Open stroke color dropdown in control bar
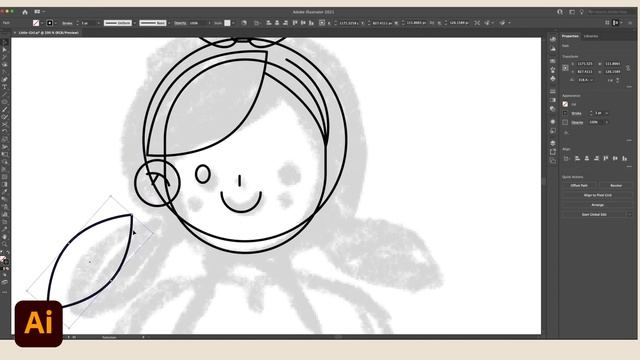Viewport: 640px width, 360px height. [56, 23]
